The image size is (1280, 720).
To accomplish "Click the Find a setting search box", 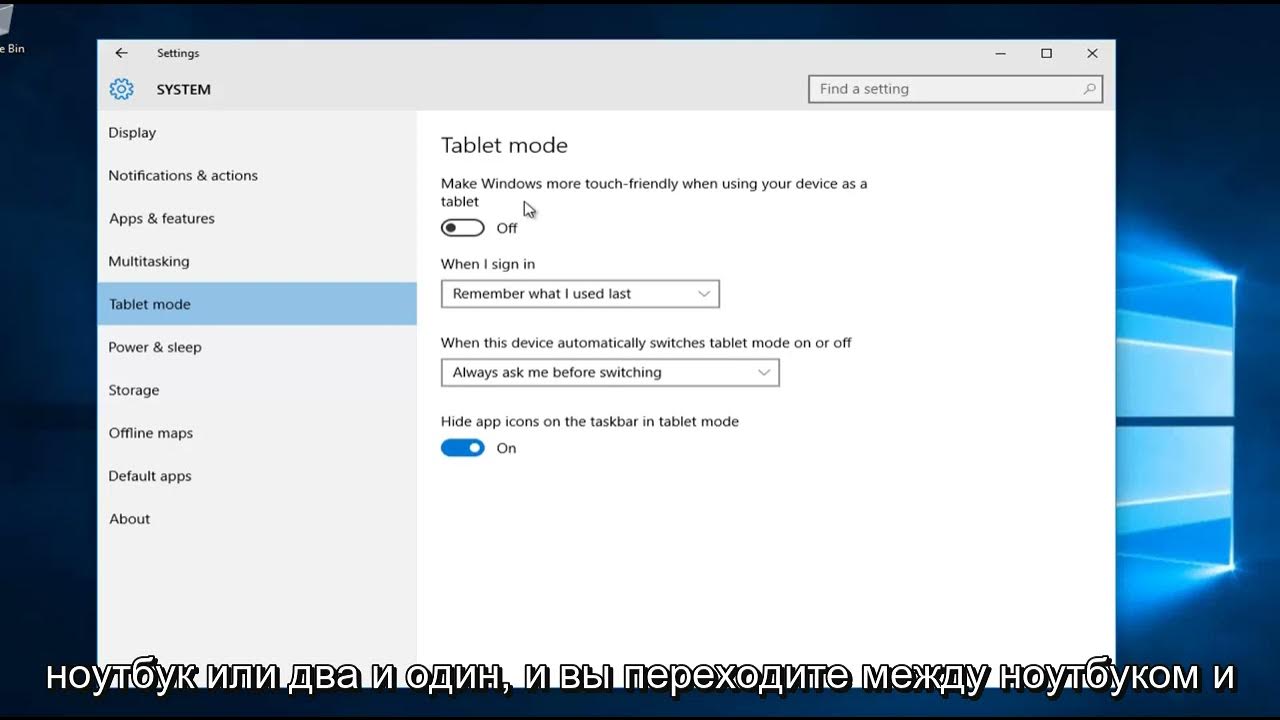I will 955,89.
